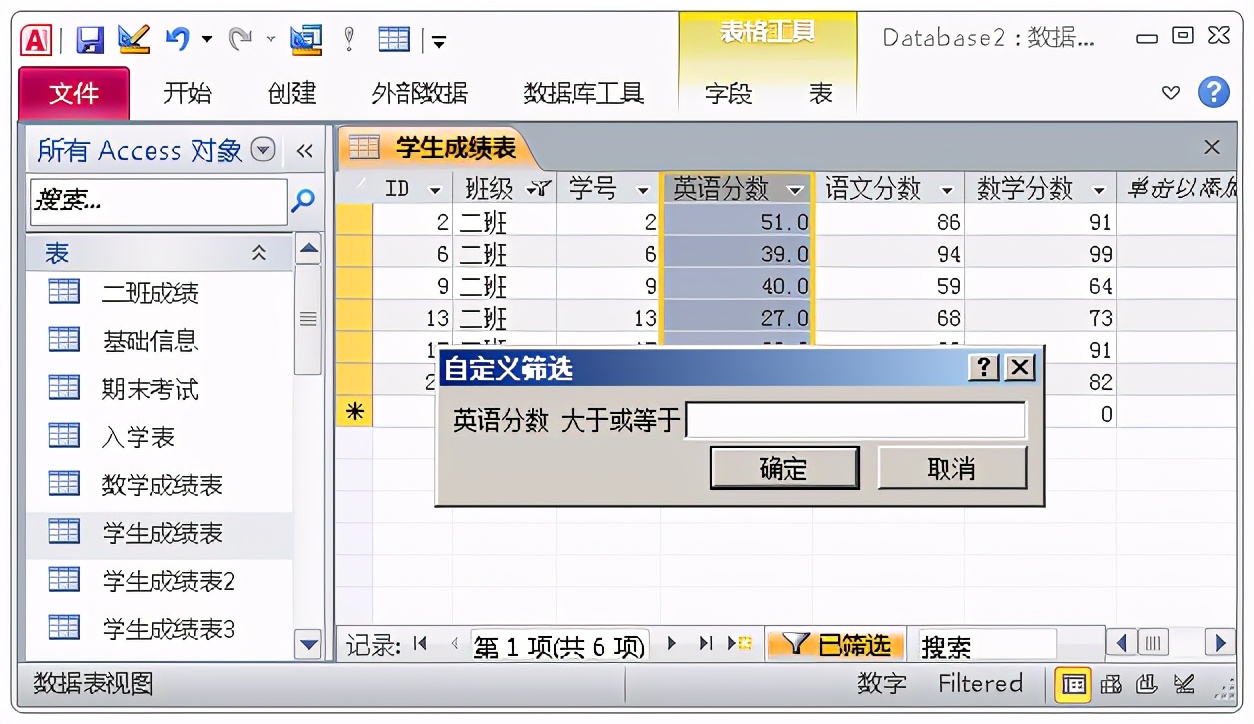
Task: Open the 文件 menu
Action: pyautogui.click(x=73, y=93)
